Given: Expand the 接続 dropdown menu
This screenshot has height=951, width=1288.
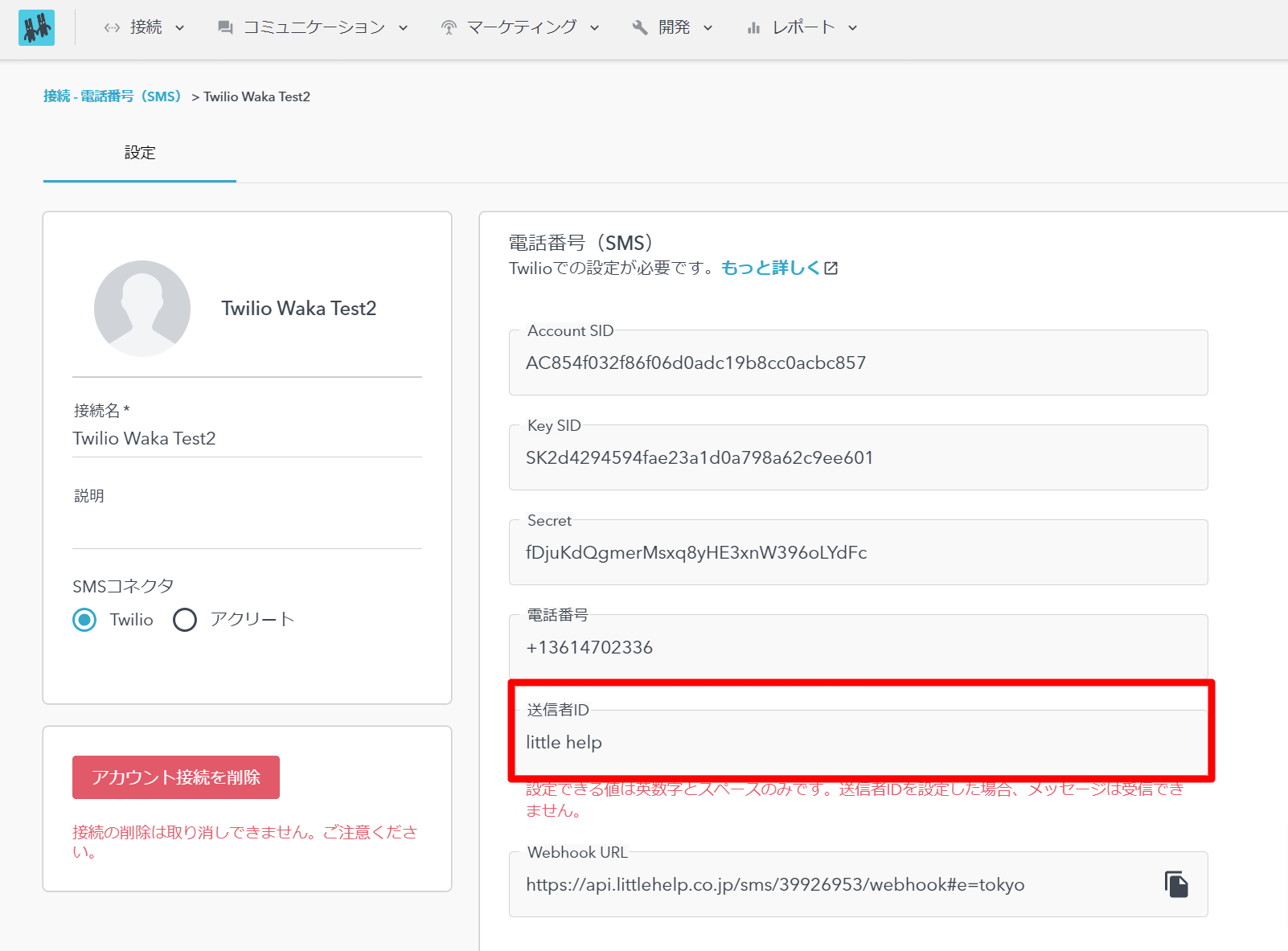Looking at the screenshot, I should [x=146, y=27].
